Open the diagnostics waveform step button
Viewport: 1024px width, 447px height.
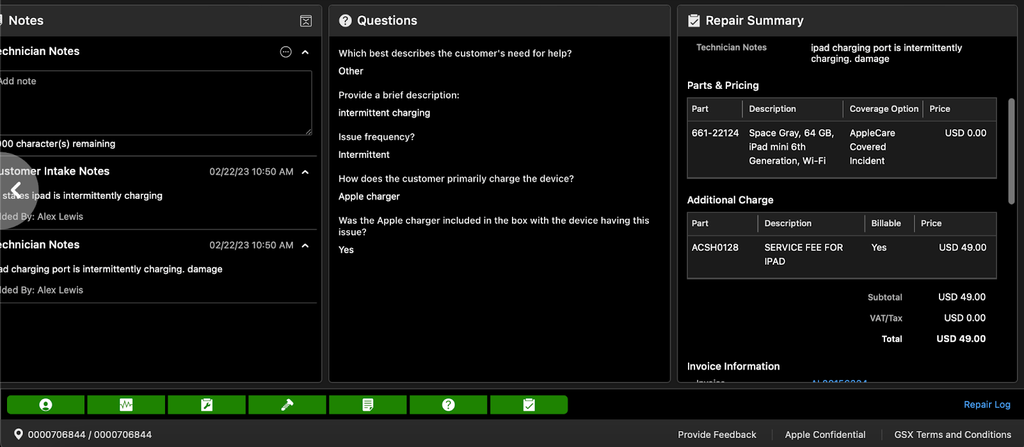126,405
